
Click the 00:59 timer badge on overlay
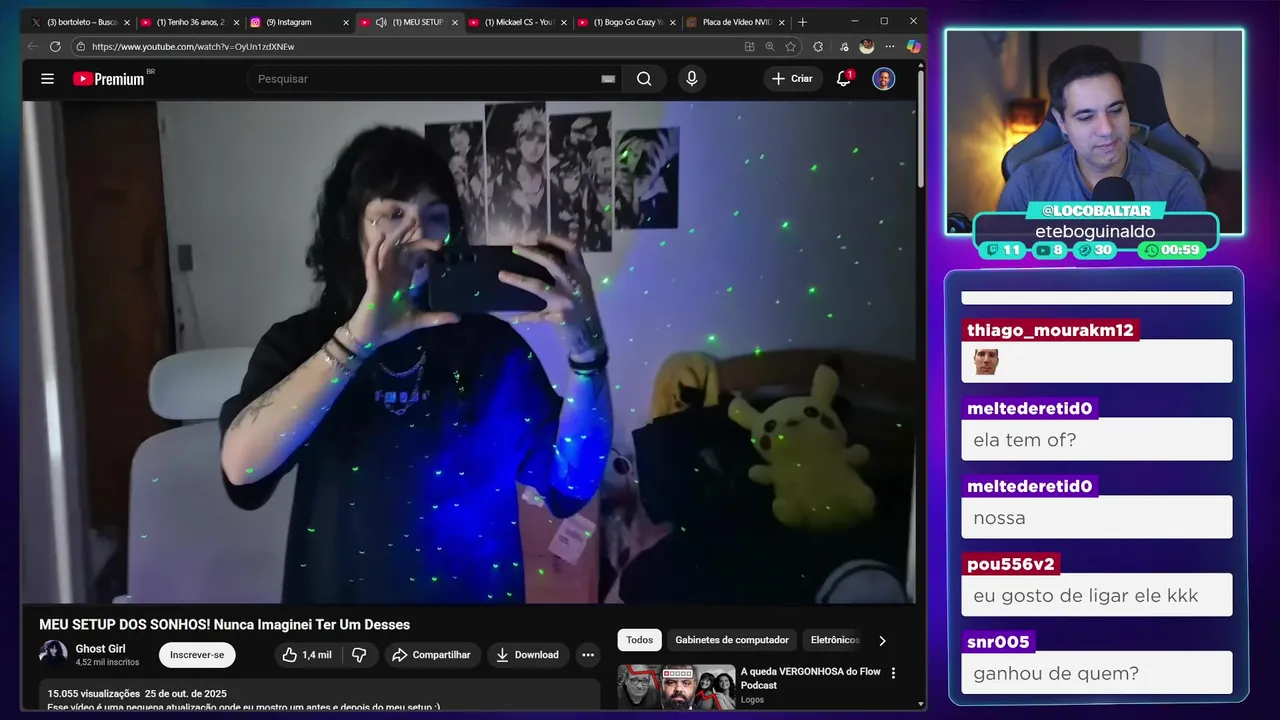pyautogui.click(x=1172, y=250)
